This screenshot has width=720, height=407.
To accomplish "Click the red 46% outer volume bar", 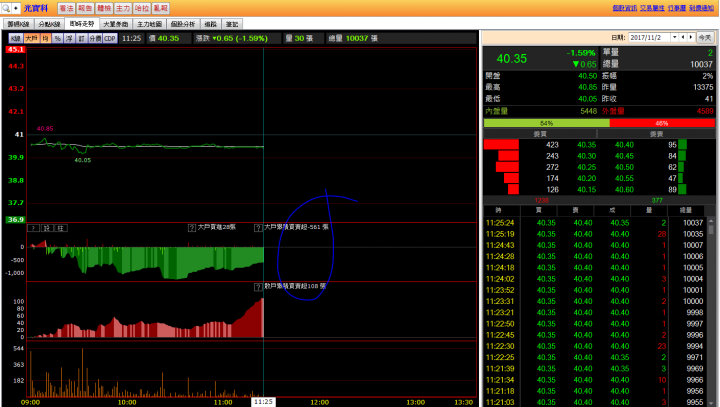I will [x=662, y=123].
